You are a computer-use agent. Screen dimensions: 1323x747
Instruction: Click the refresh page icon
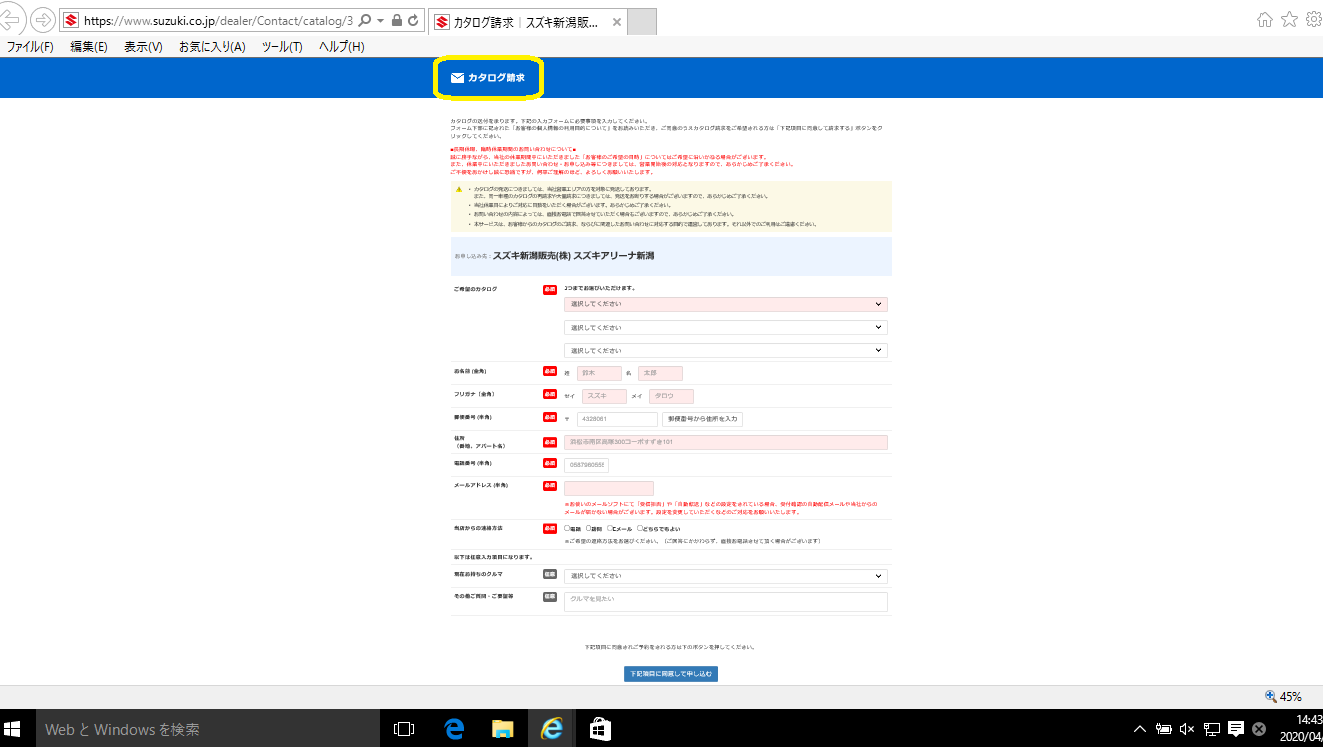coord(413,20)
